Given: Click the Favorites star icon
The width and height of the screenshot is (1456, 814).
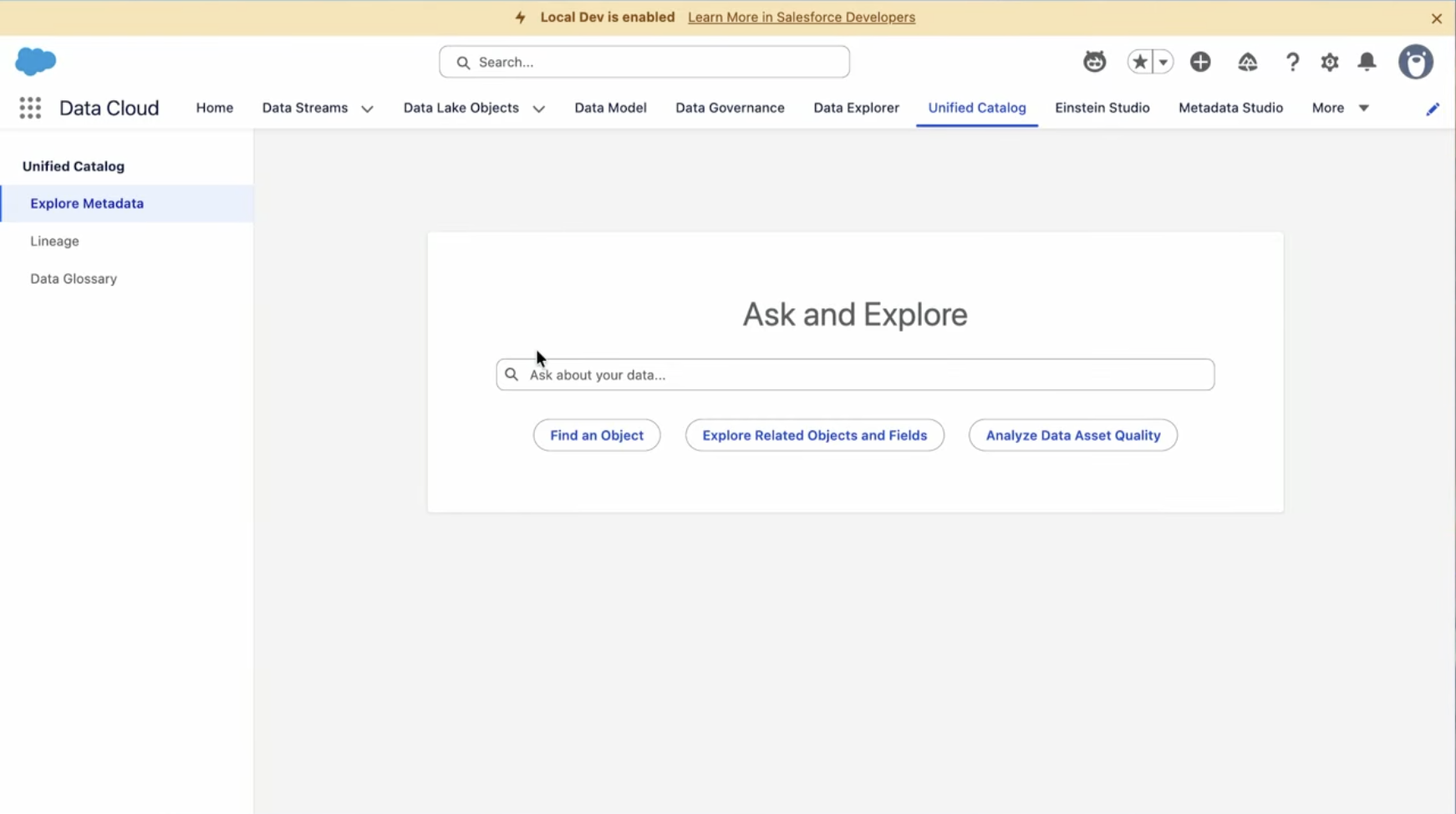Looking at the screenshot, I should [1139, 62].
